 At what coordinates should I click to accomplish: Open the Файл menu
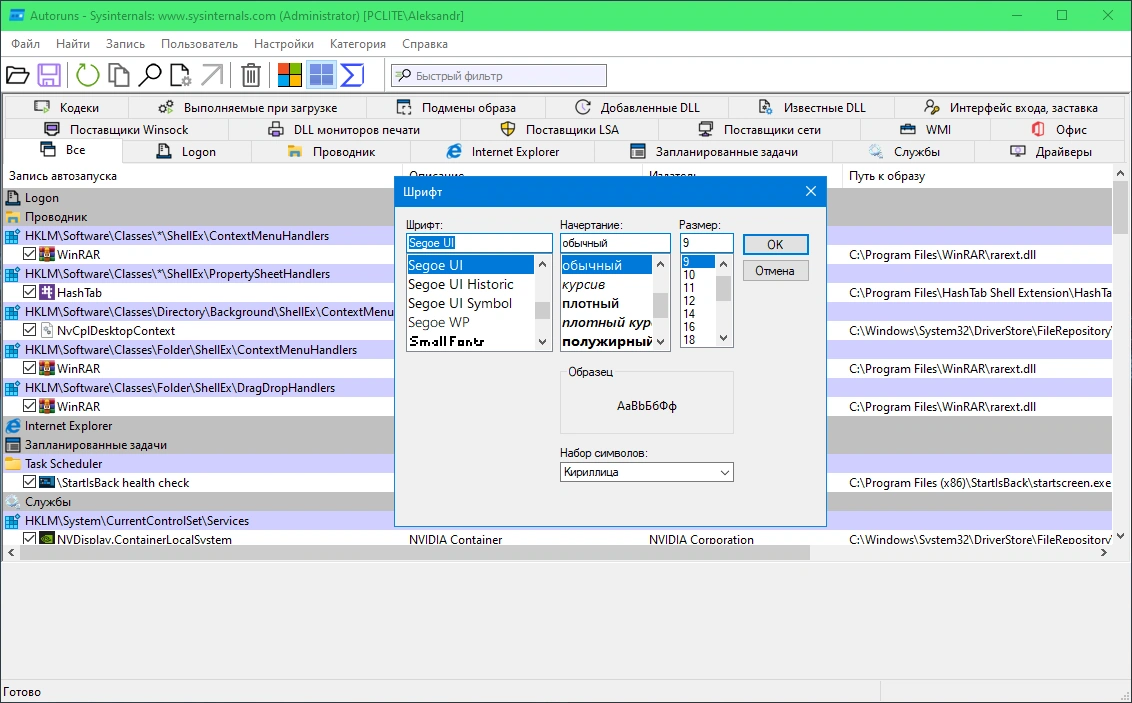(x=25, y=44)
